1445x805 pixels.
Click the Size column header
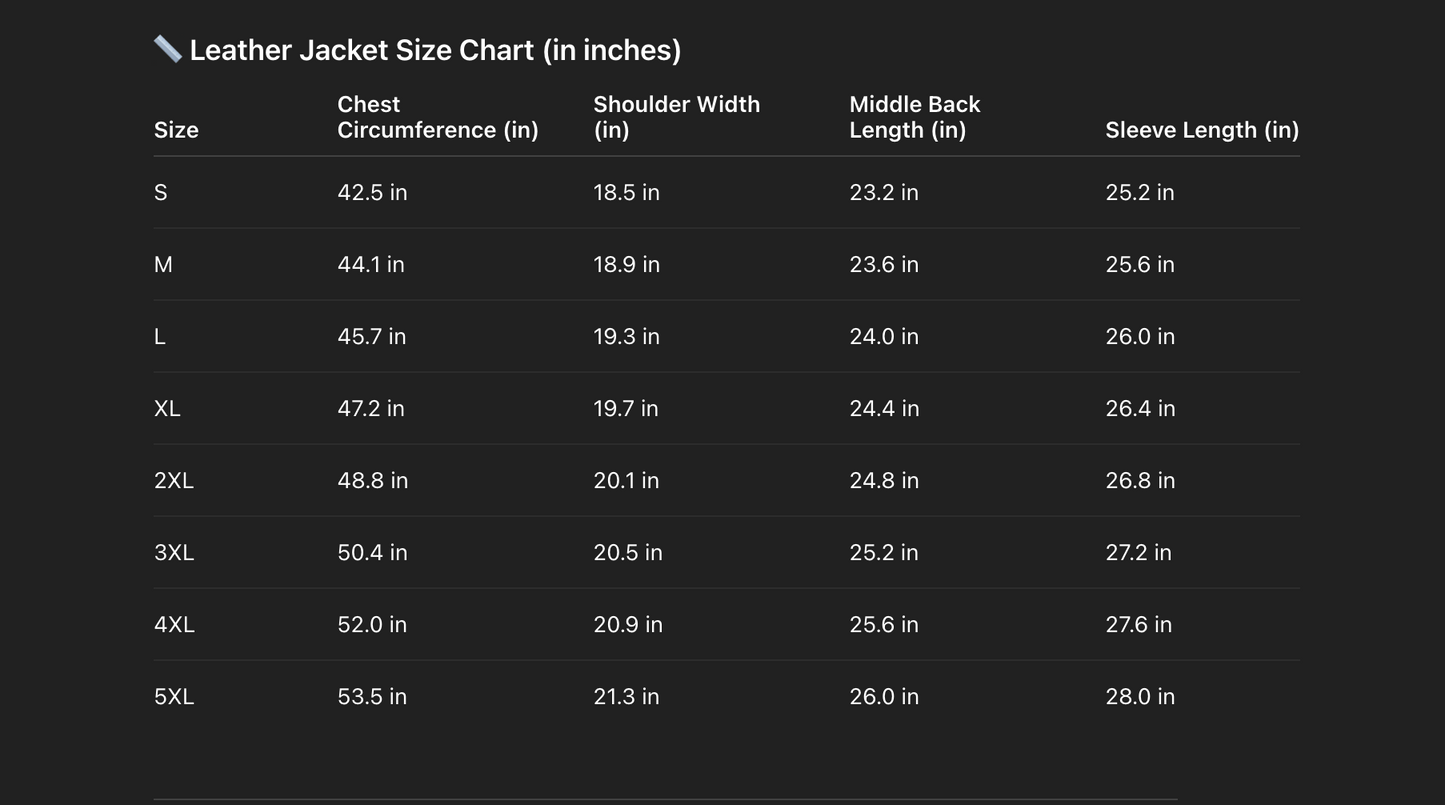click(176, 130)
